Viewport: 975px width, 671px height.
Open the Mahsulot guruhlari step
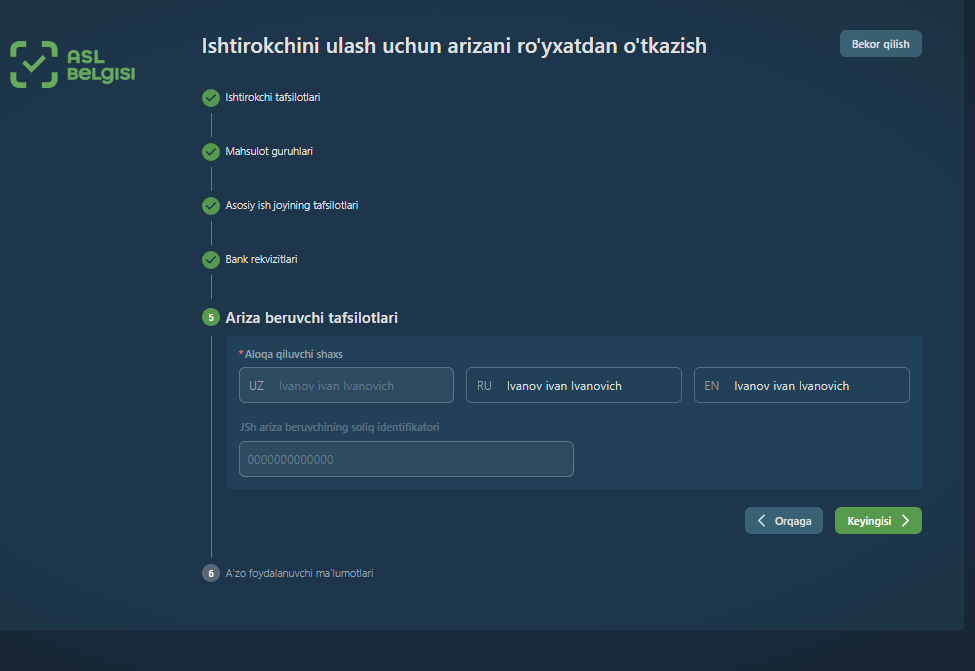point(269,152)
